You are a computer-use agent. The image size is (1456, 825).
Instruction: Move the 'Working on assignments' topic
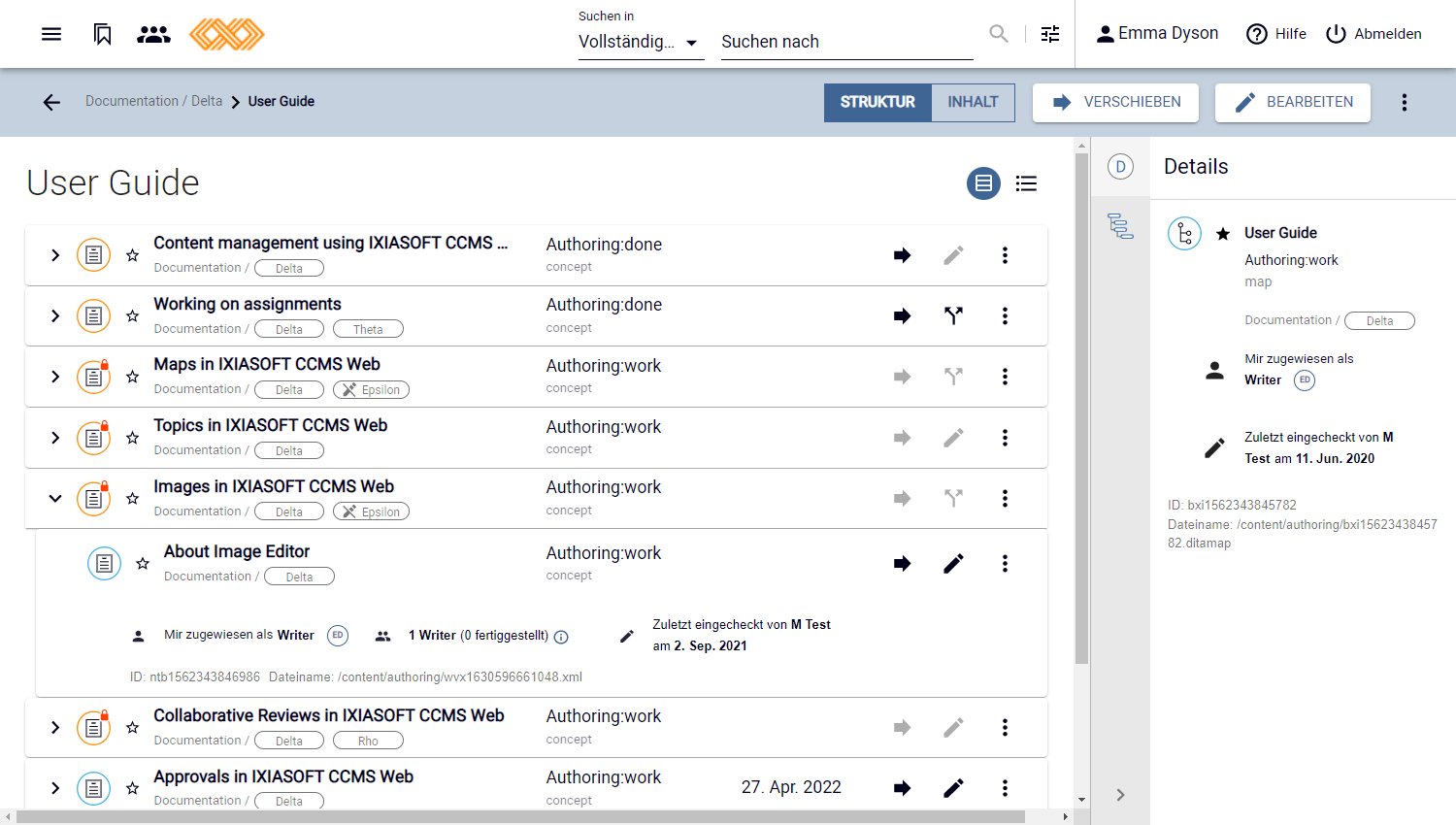pos(903,315)
